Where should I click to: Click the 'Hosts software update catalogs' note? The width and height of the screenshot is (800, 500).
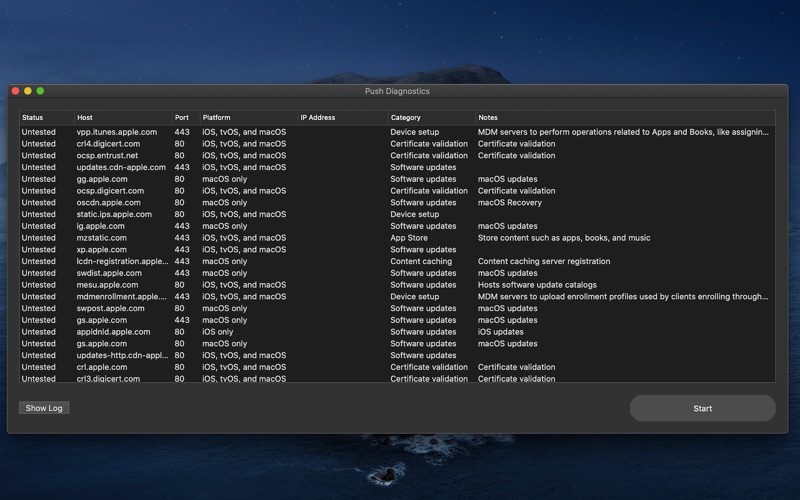click(x=537, y=285)
